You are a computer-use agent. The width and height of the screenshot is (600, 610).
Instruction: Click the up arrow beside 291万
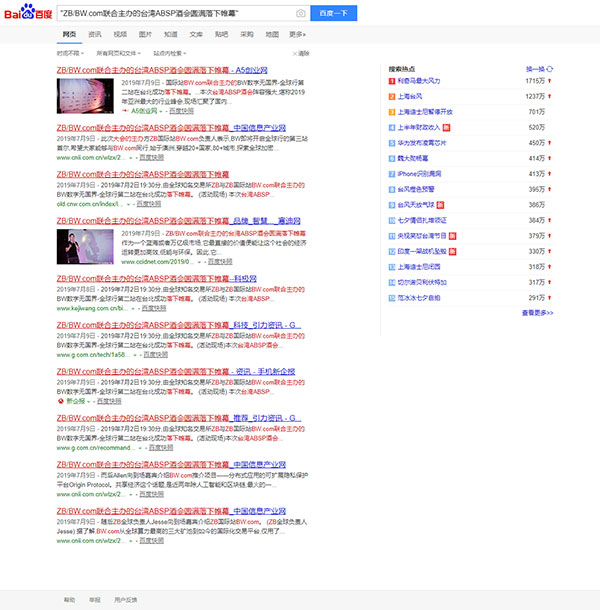549,298
